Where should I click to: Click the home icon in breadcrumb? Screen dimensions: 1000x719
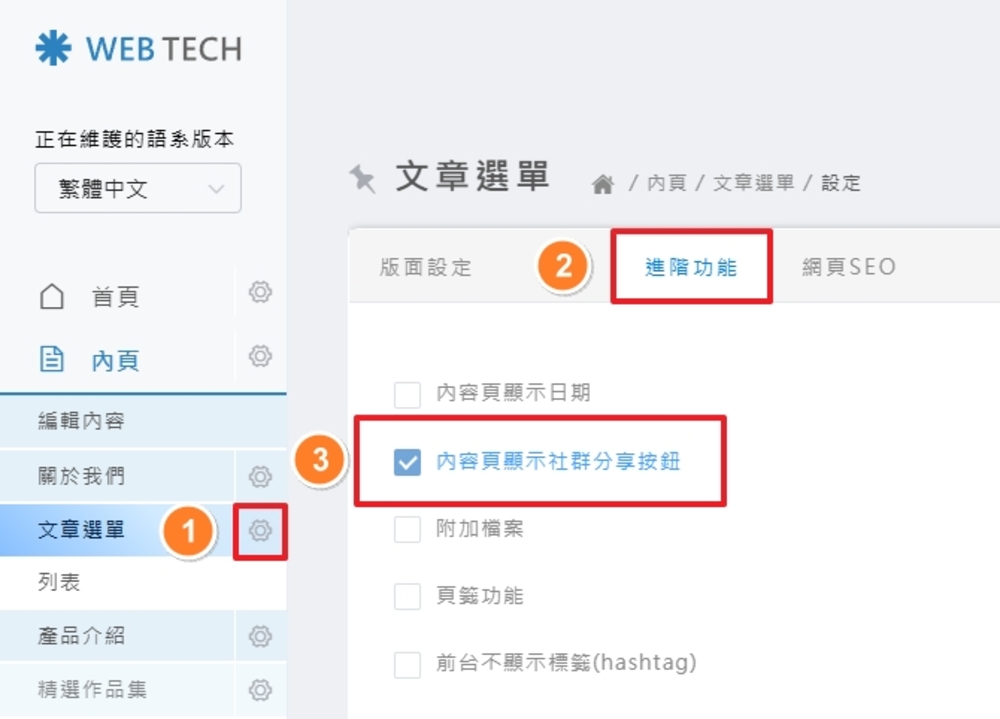click(x=602, y=184)
